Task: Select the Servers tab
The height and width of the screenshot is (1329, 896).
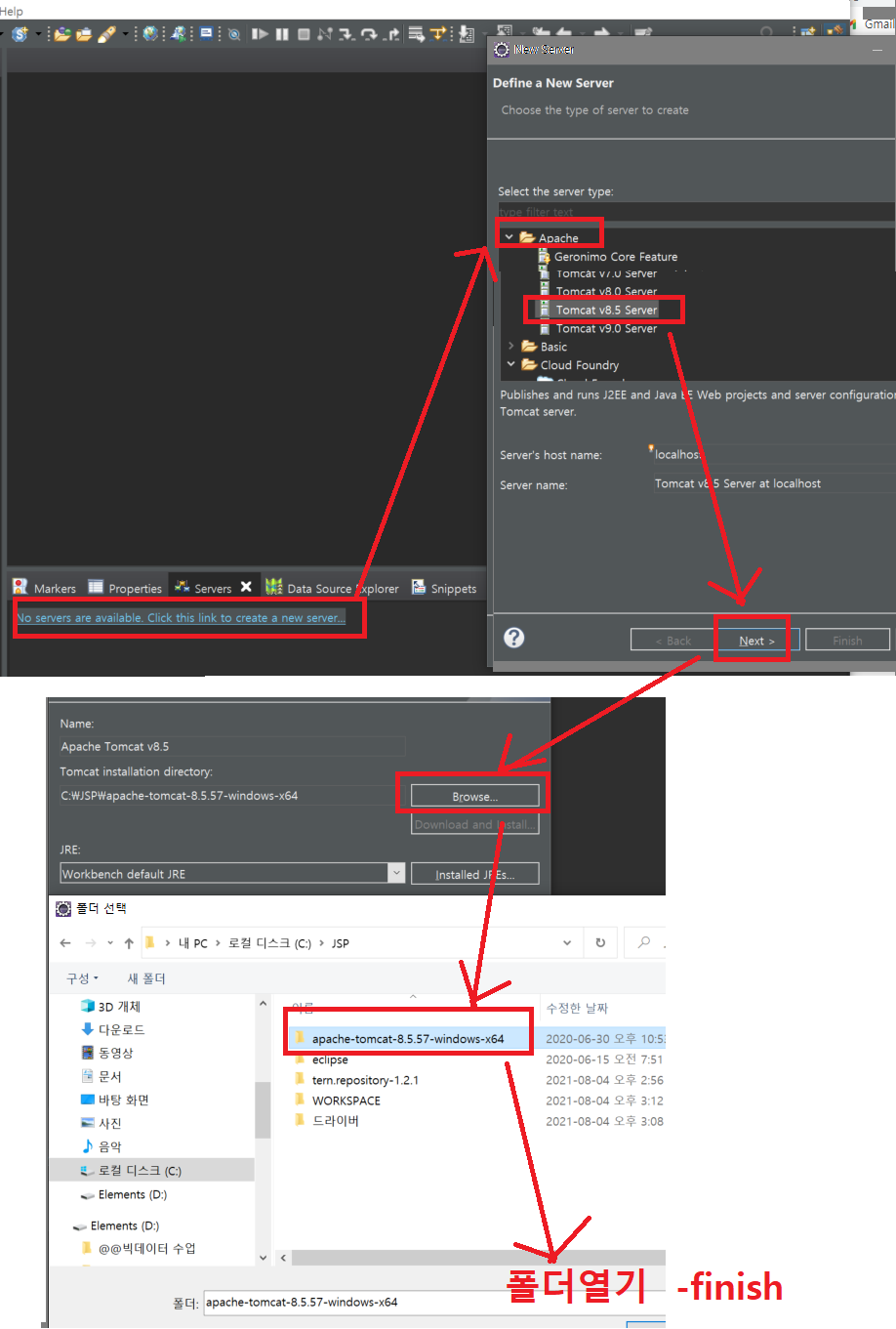Action: (203, 588)
